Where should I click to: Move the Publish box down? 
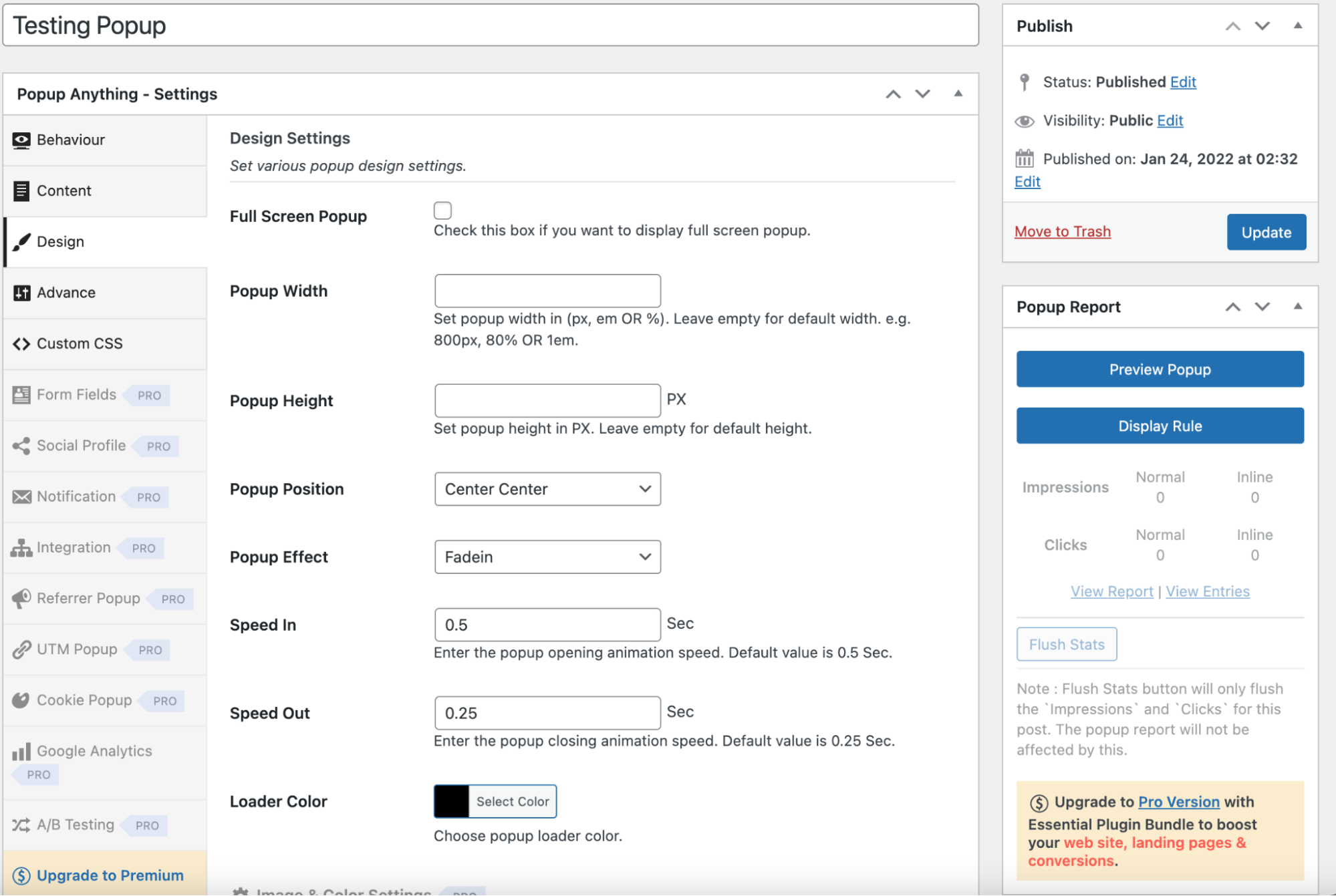1262,26
